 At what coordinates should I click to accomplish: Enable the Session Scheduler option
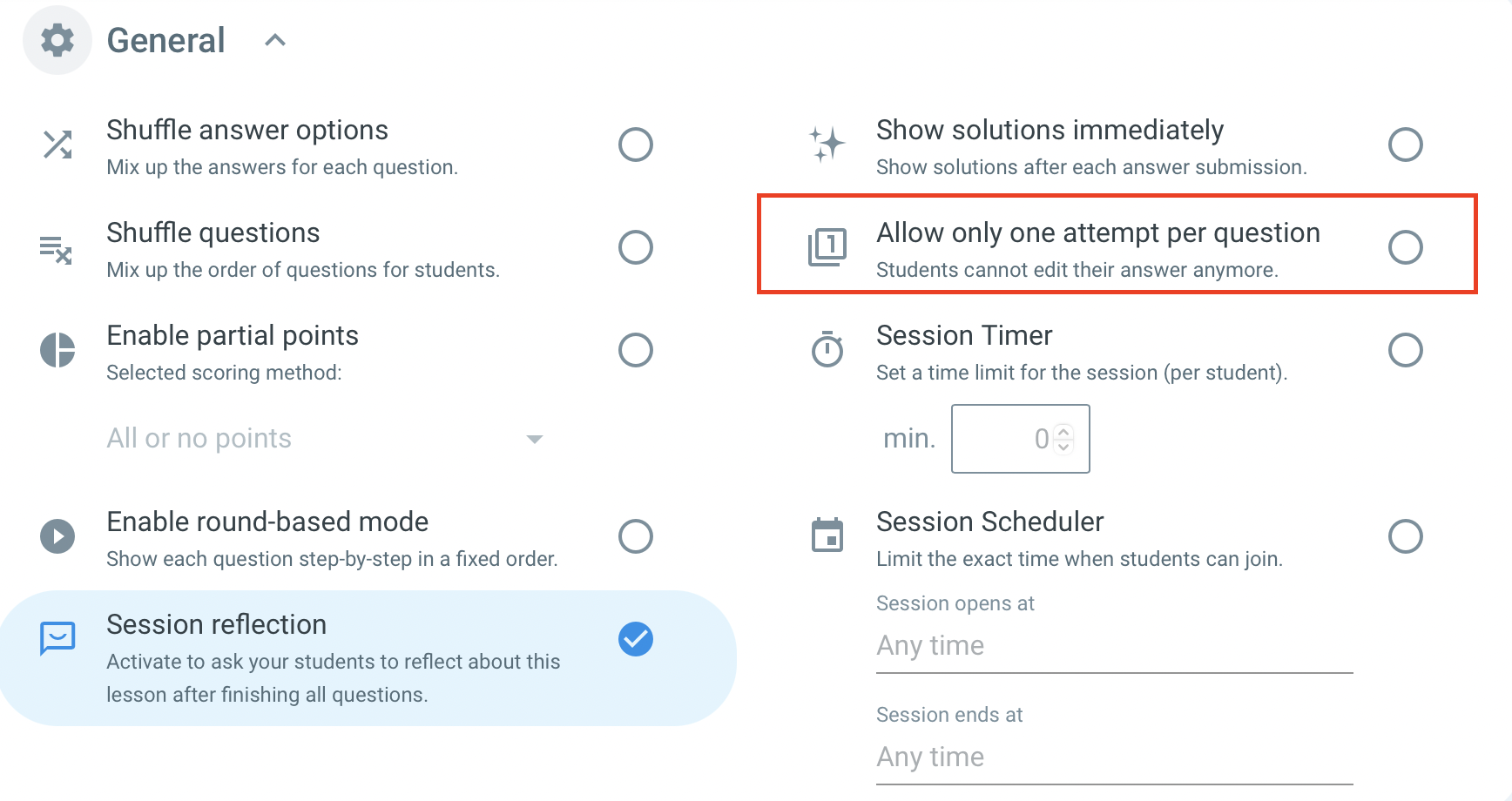pos(1405,536)
